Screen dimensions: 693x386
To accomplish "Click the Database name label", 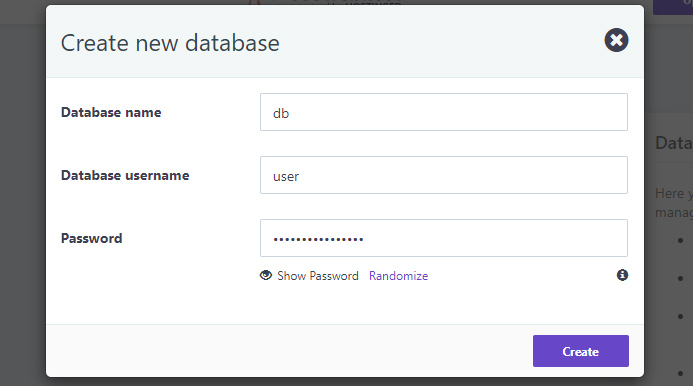I will [111, 112].
